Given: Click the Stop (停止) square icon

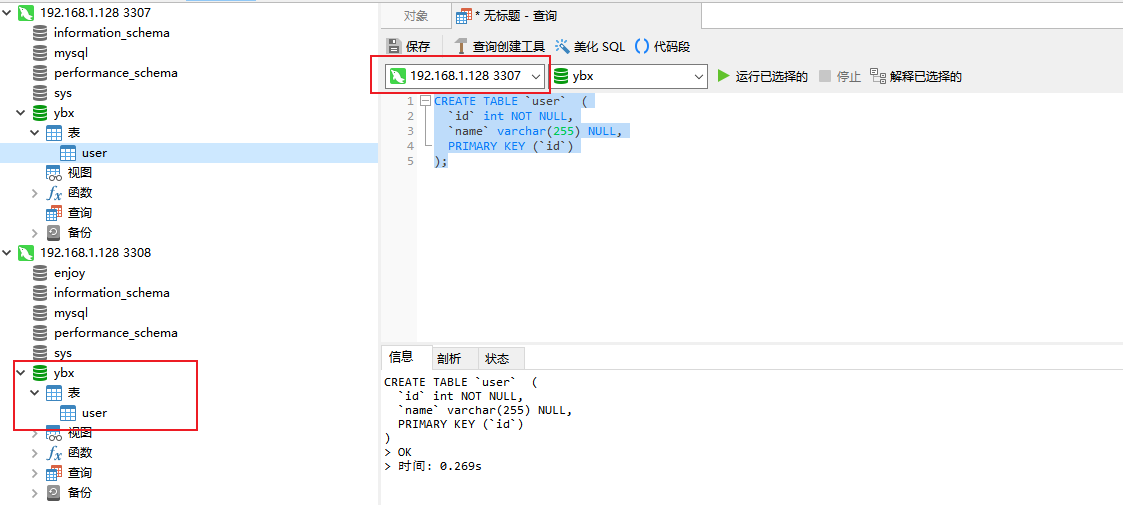Looking at the screenshot, I should [825, 76].
